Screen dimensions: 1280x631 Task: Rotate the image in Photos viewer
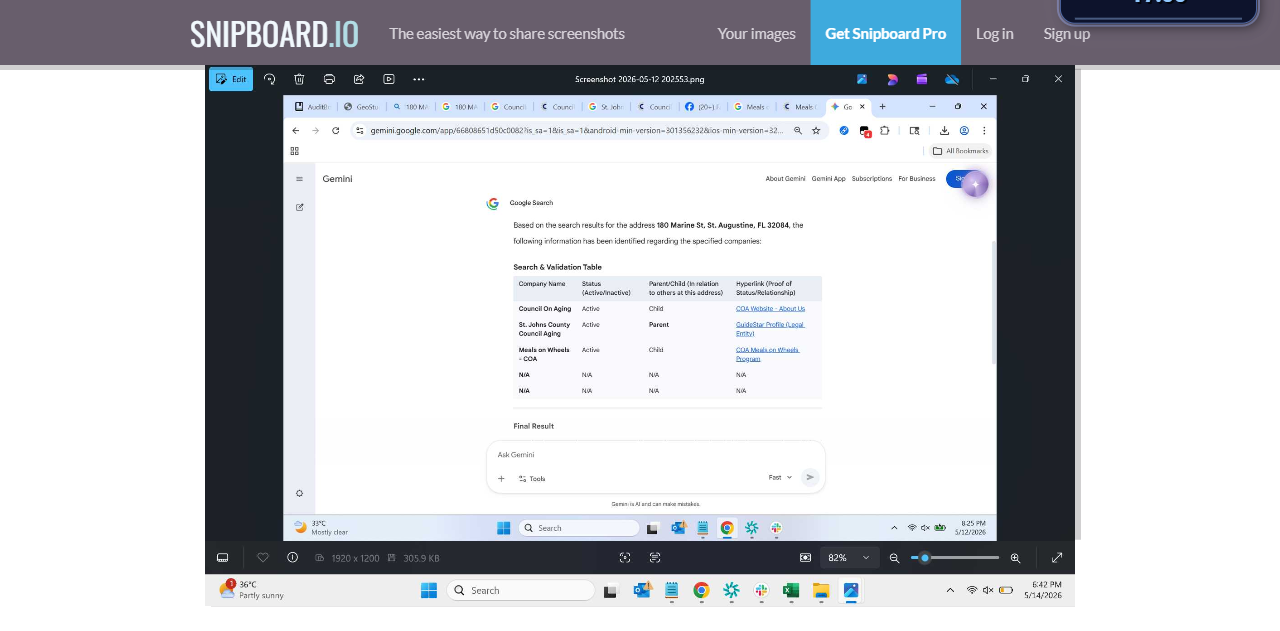269,79
